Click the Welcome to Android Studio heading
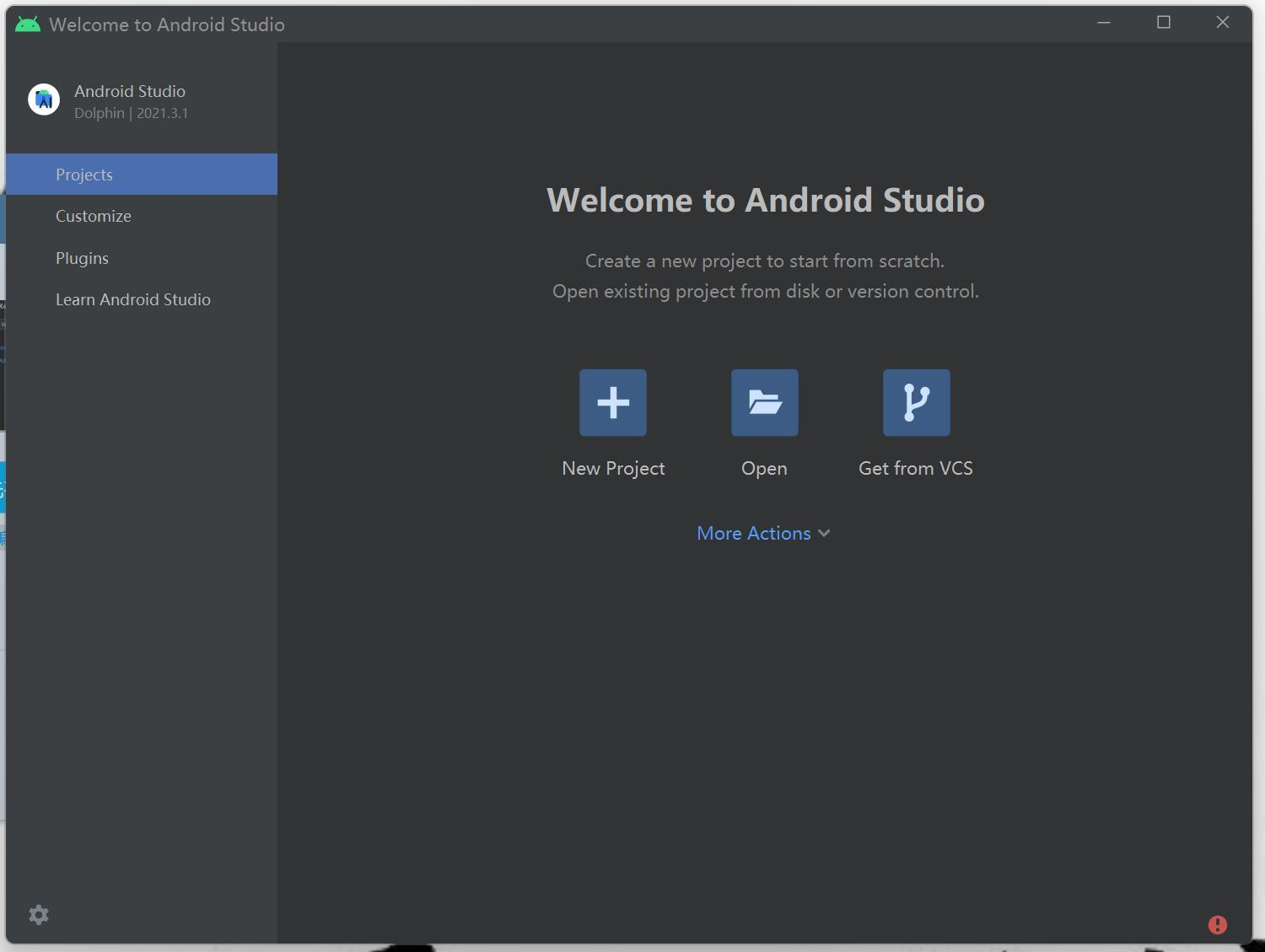The image size is (1265, 952). (766, 200)
